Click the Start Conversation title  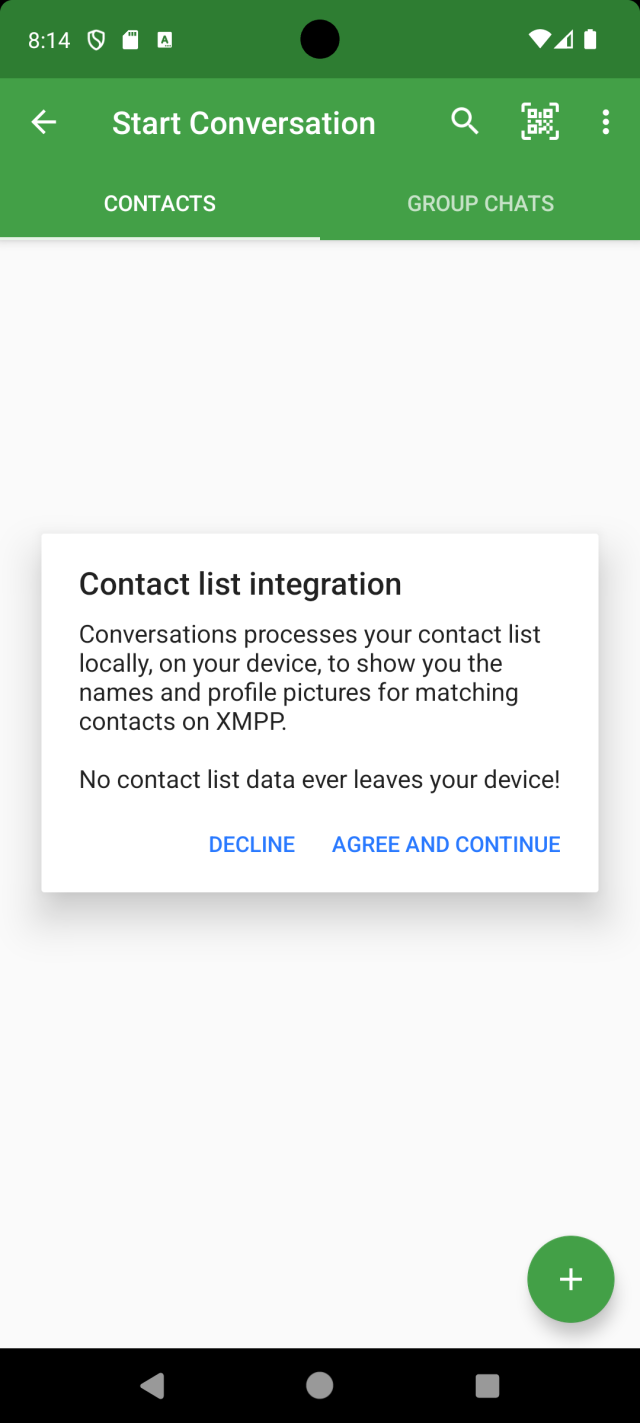click(243, 123)
